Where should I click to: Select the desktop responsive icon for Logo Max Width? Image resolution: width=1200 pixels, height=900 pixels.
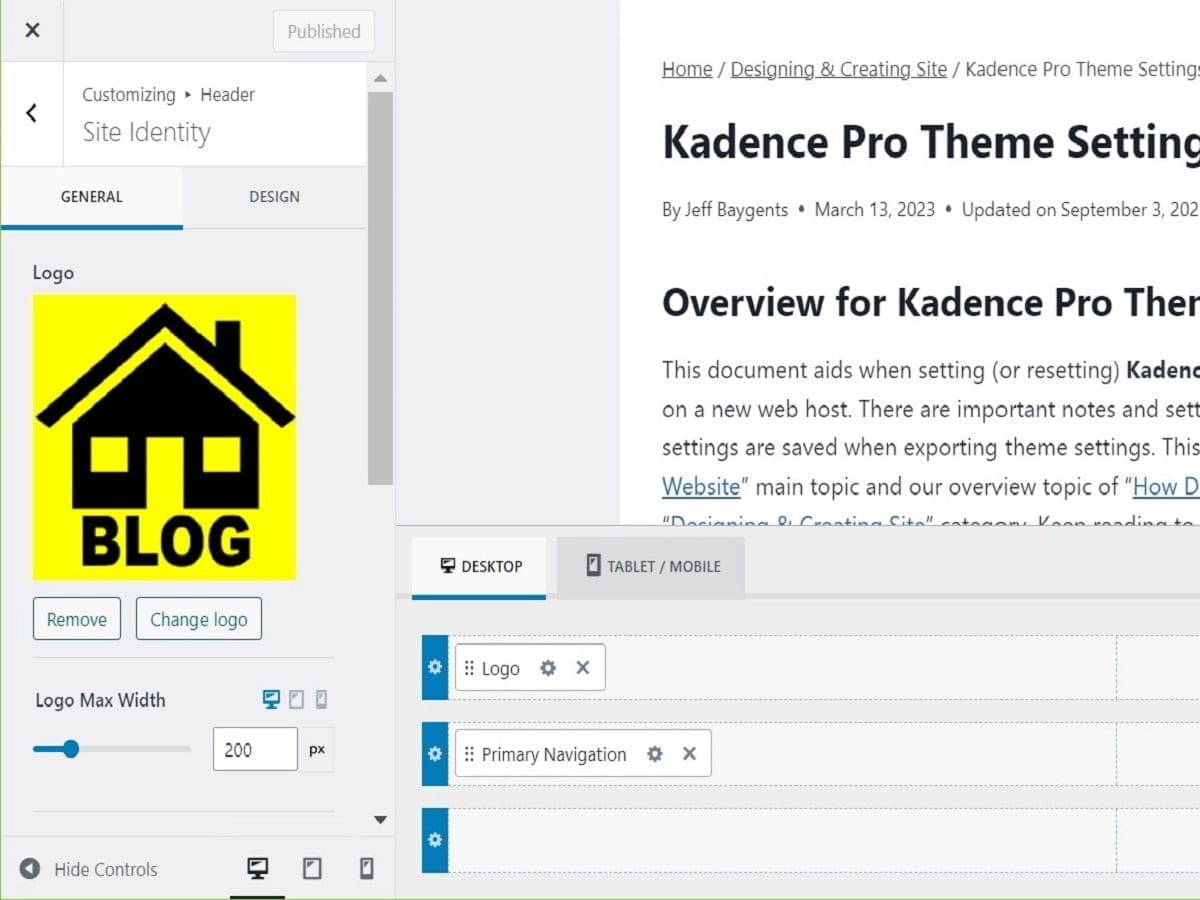(x=271, y=700)
